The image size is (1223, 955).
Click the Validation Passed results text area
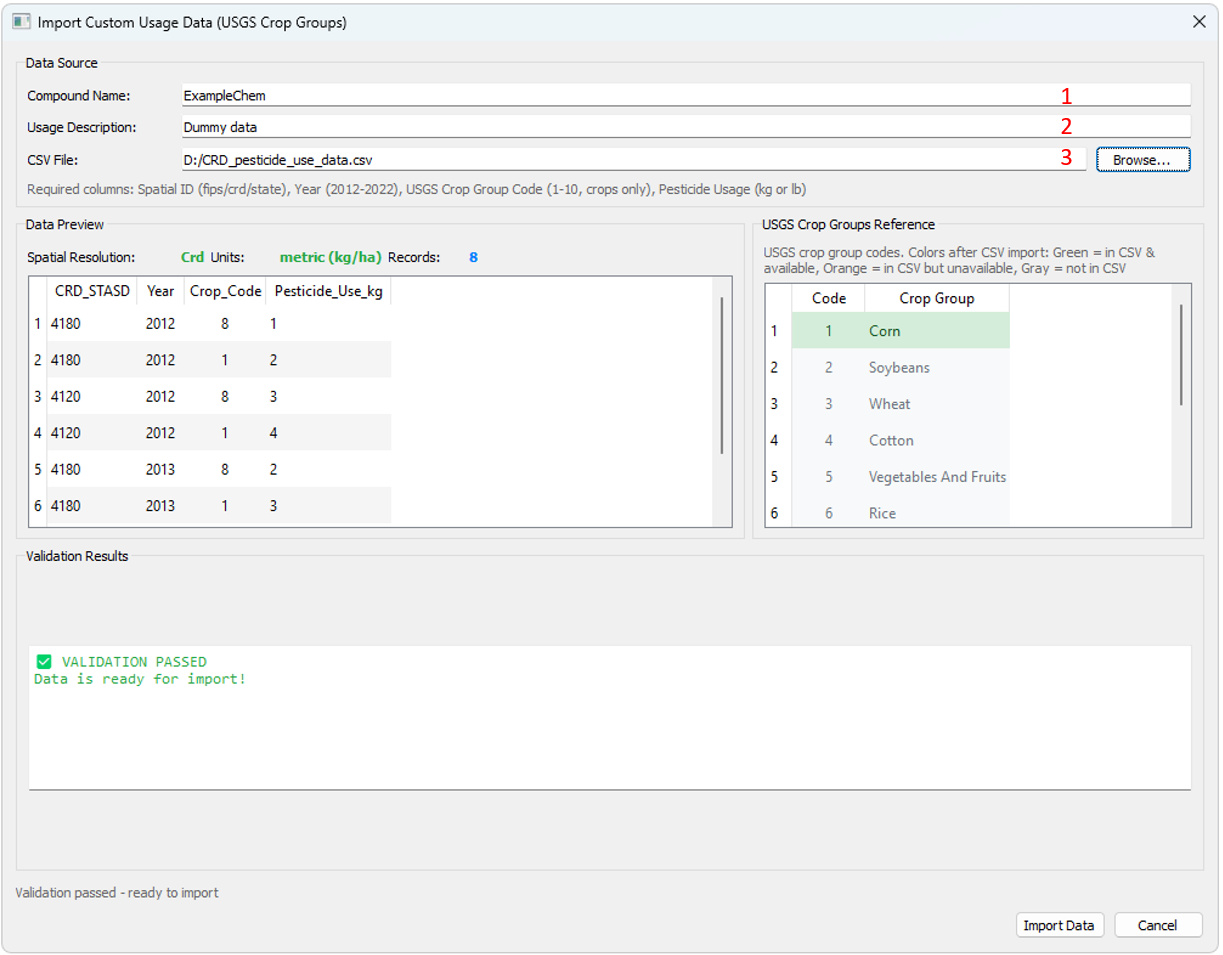pyautogui.click(x=609, y=716)
